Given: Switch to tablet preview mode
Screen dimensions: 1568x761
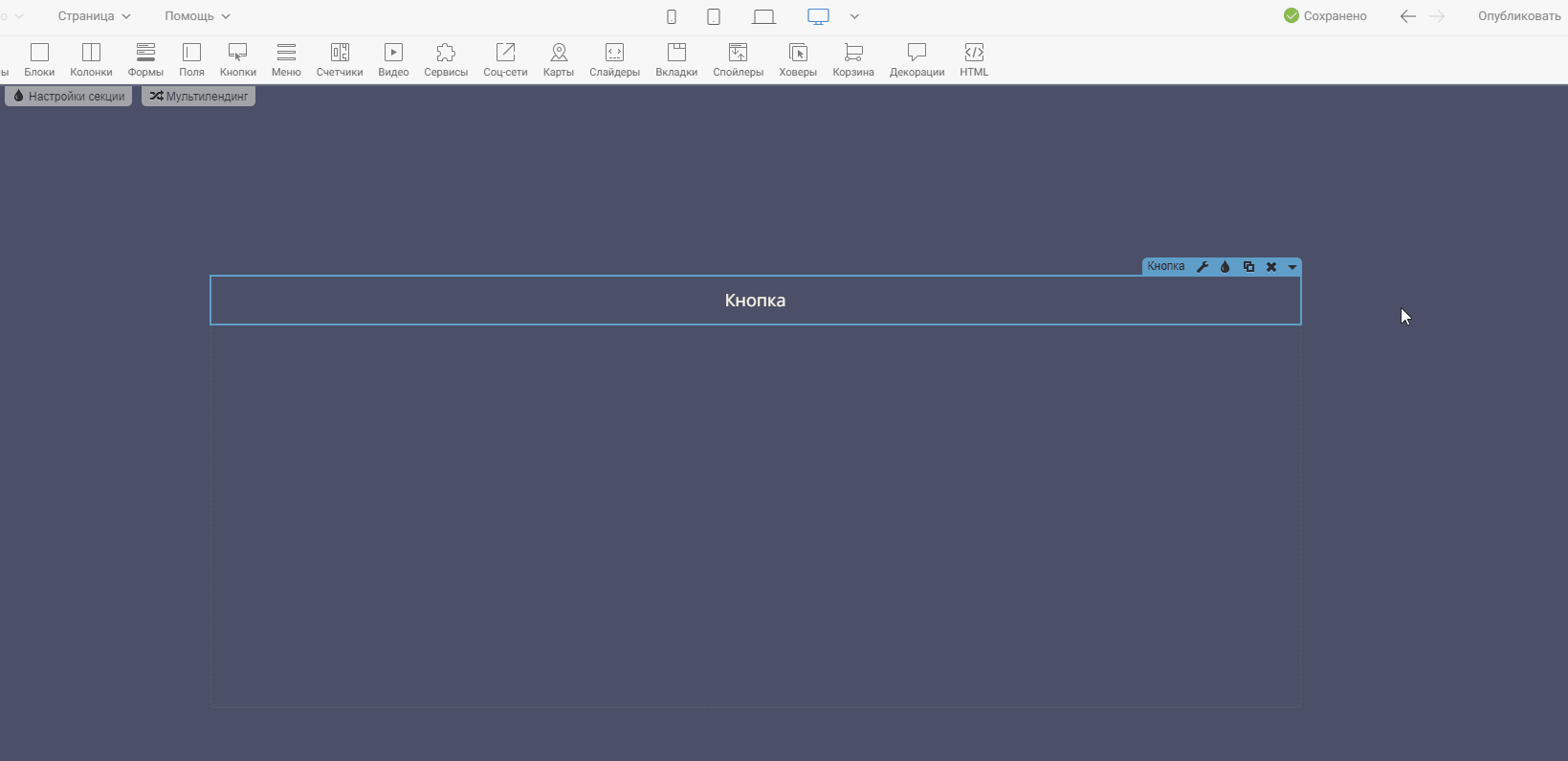Looking at the screenshot, I should click(x=714, y=16).
